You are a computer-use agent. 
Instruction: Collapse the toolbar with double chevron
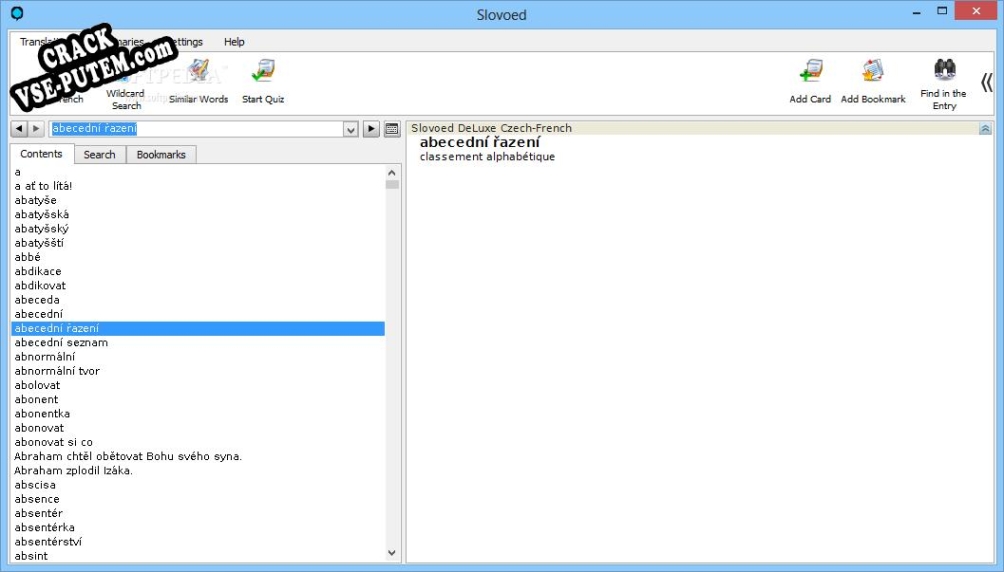[986, 82]
